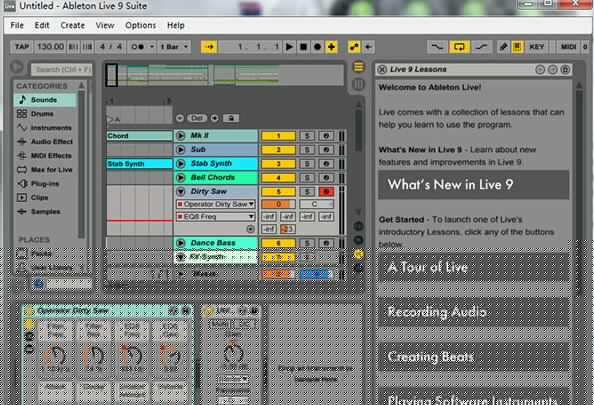
Task: Click the Record button in transport
Action: [x=317, y=47]
